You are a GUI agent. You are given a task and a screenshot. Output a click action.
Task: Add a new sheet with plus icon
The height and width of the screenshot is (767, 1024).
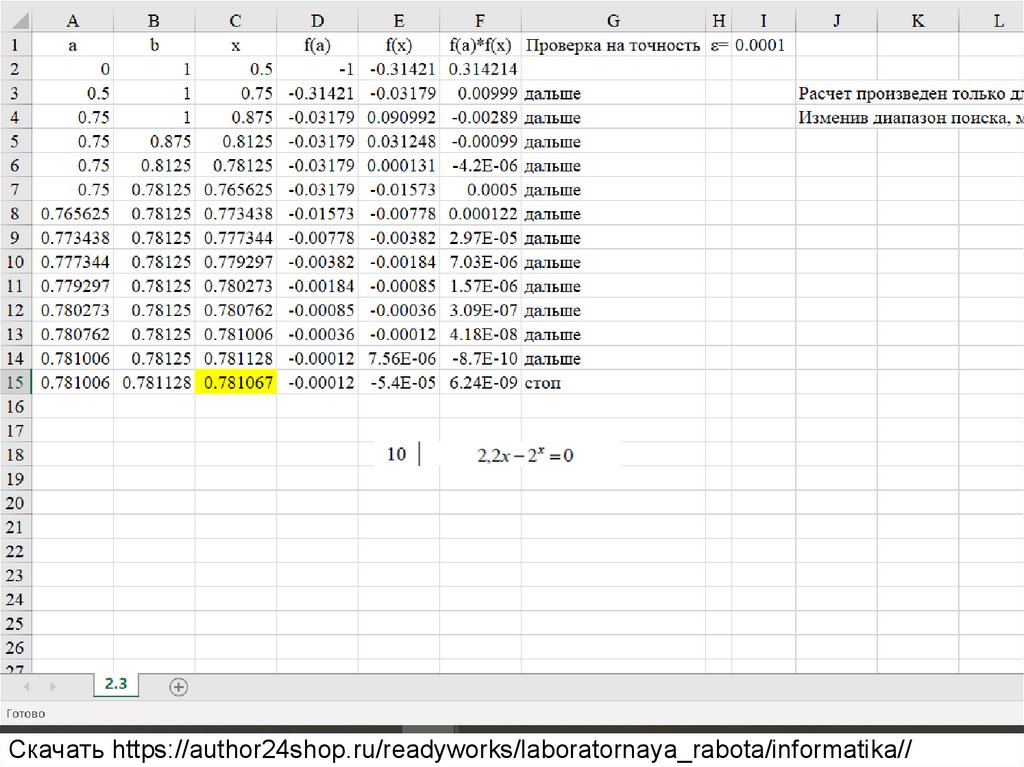click(x=178, y=687)
